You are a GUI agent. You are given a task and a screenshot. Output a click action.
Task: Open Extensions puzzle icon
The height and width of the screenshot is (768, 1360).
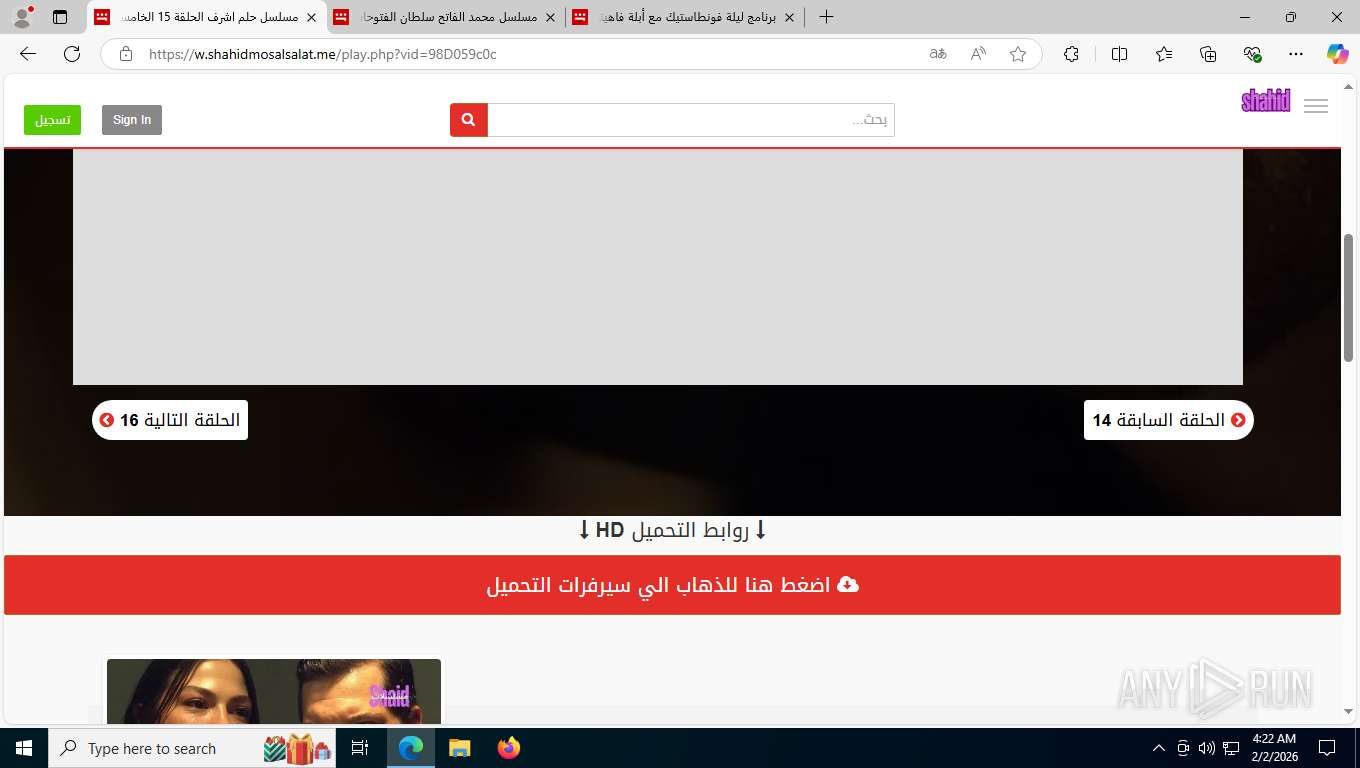coord(1071,54)
